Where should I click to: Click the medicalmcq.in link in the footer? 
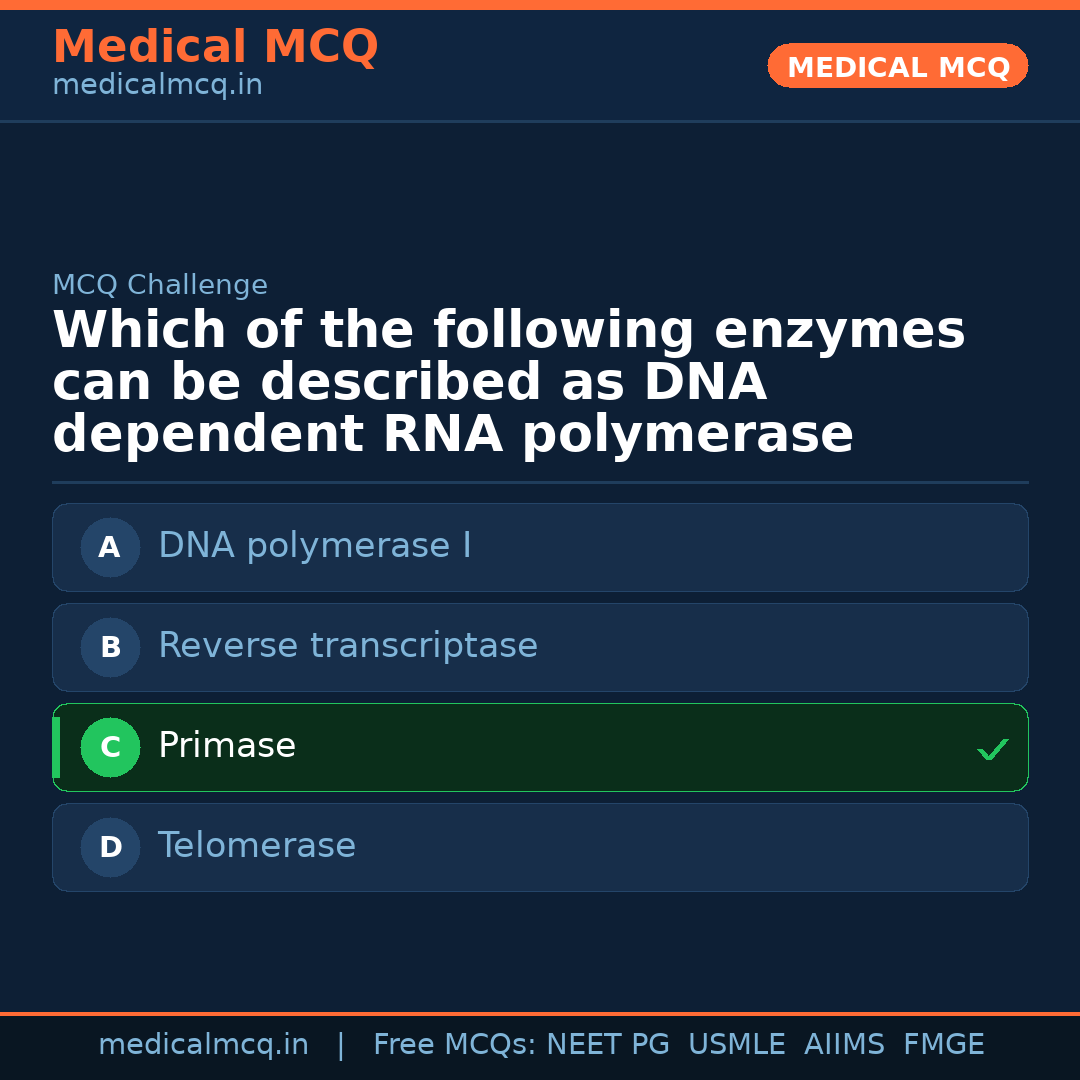click(204, 1044)
